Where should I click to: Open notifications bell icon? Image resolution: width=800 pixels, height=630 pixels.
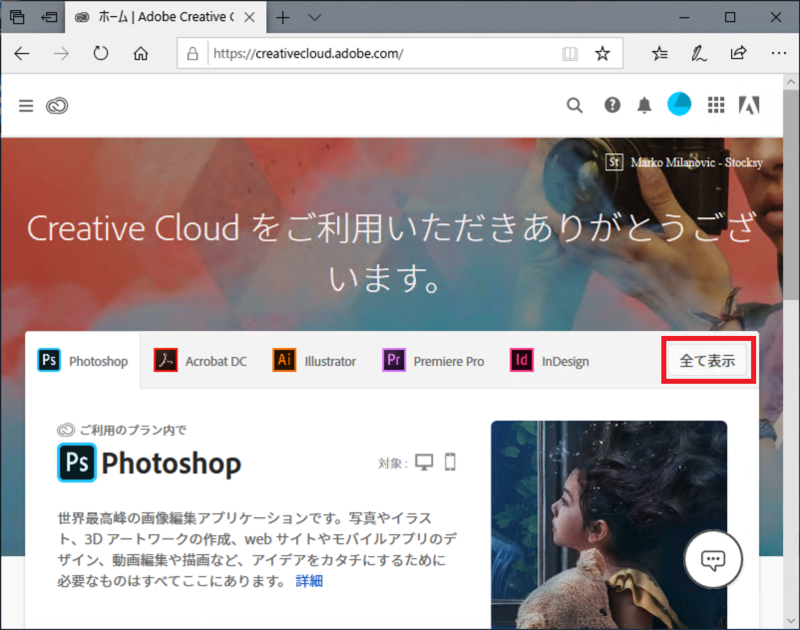tap(645, 105)
